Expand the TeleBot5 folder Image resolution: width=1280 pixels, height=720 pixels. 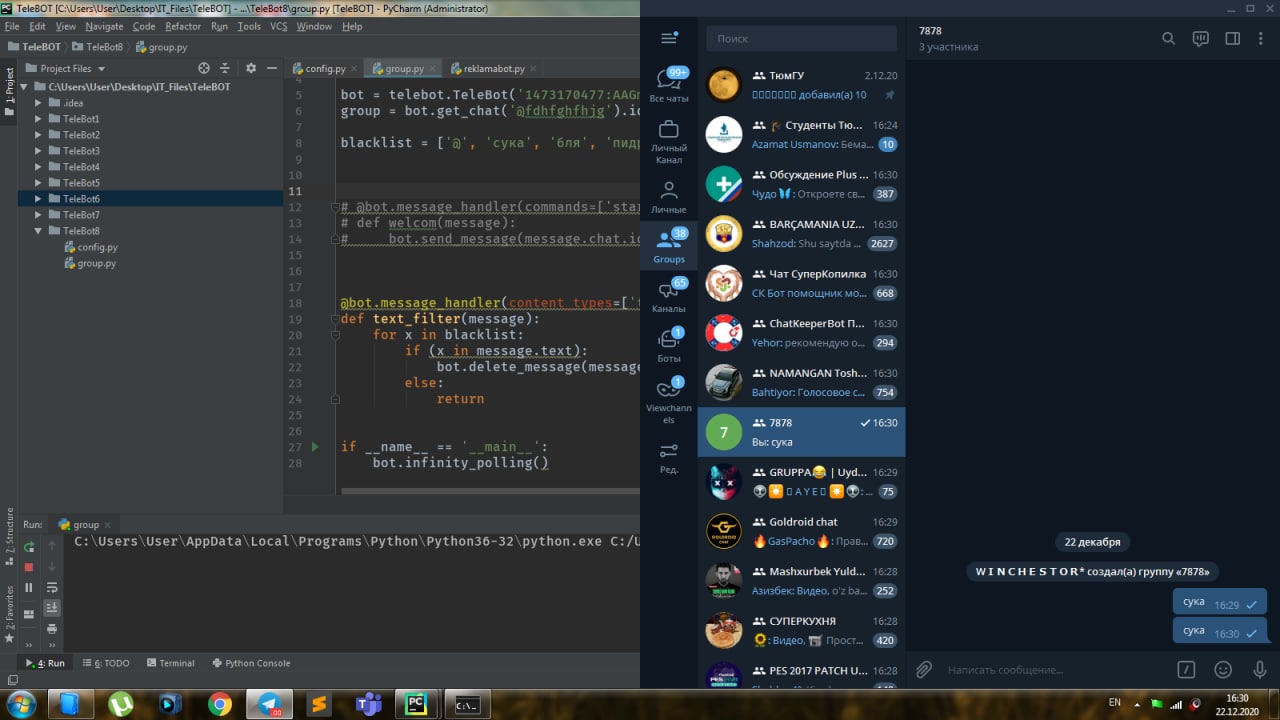pos(39,183)
